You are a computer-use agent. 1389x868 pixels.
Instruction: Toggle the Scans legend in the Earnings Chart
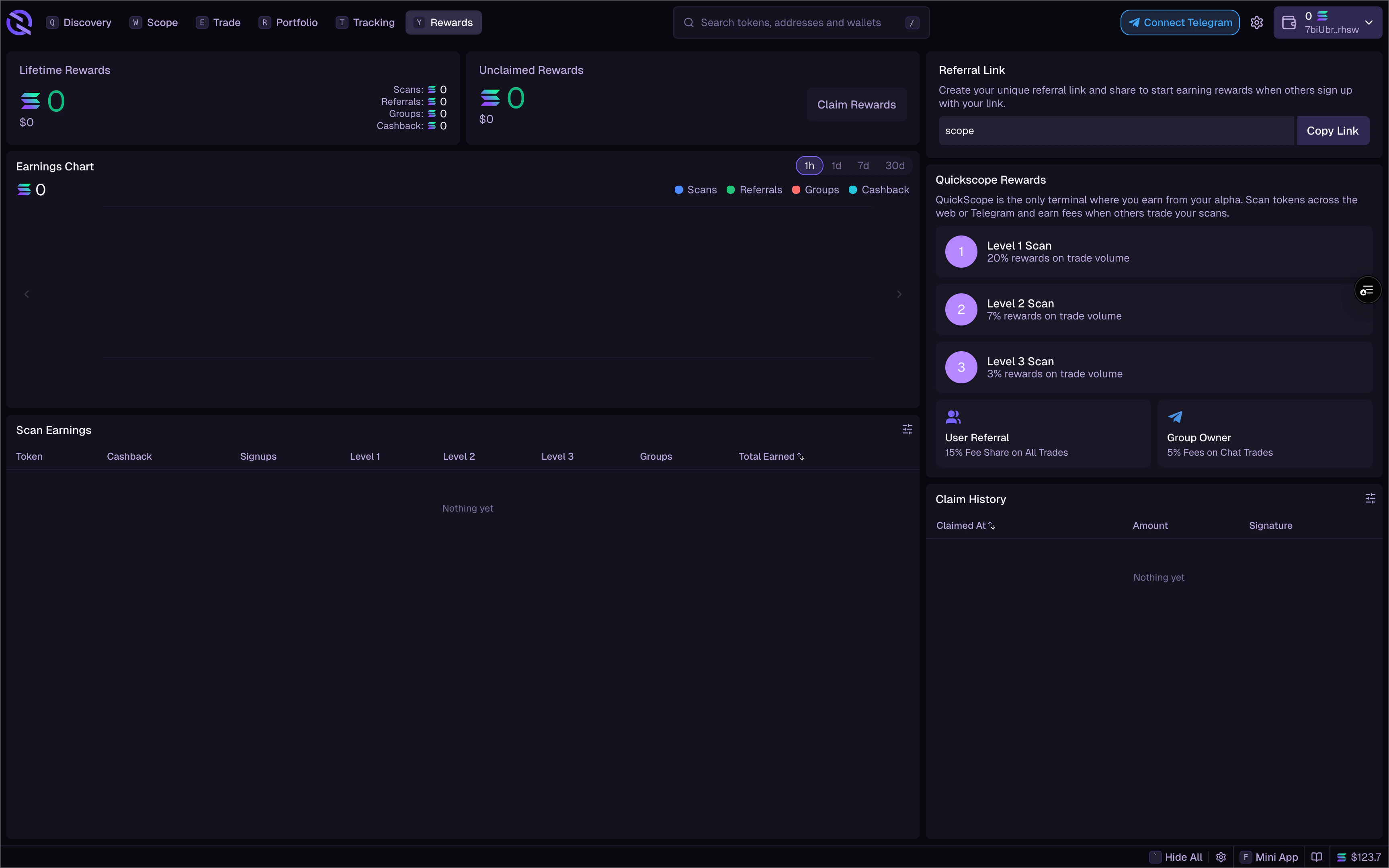click(x=695, y=189)
